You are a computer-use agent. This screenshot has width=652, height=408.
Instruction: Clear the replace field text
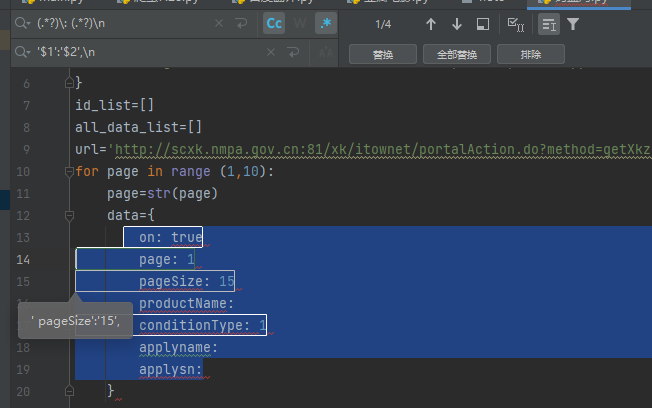pos(271,52)
